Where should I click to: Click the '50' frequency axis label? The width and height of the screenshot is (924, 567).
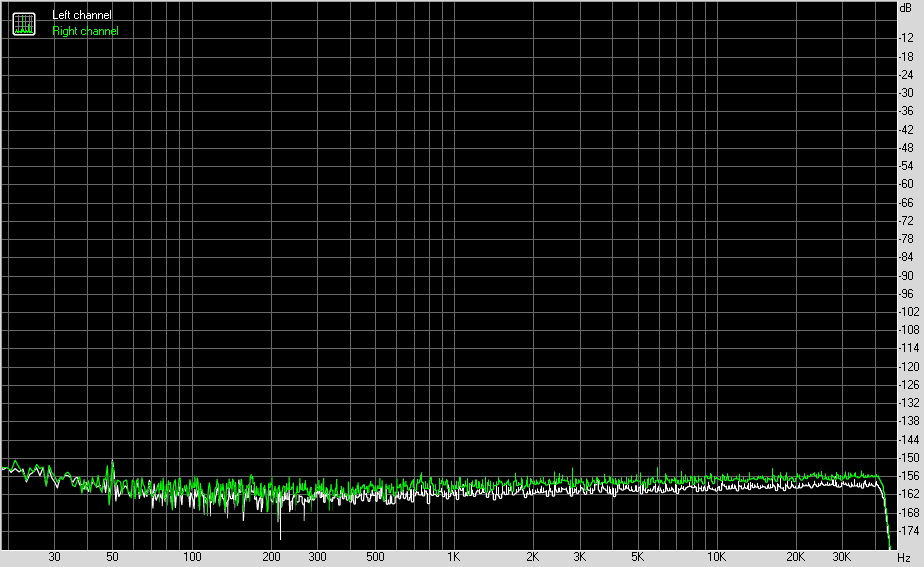tap(112, 557)
